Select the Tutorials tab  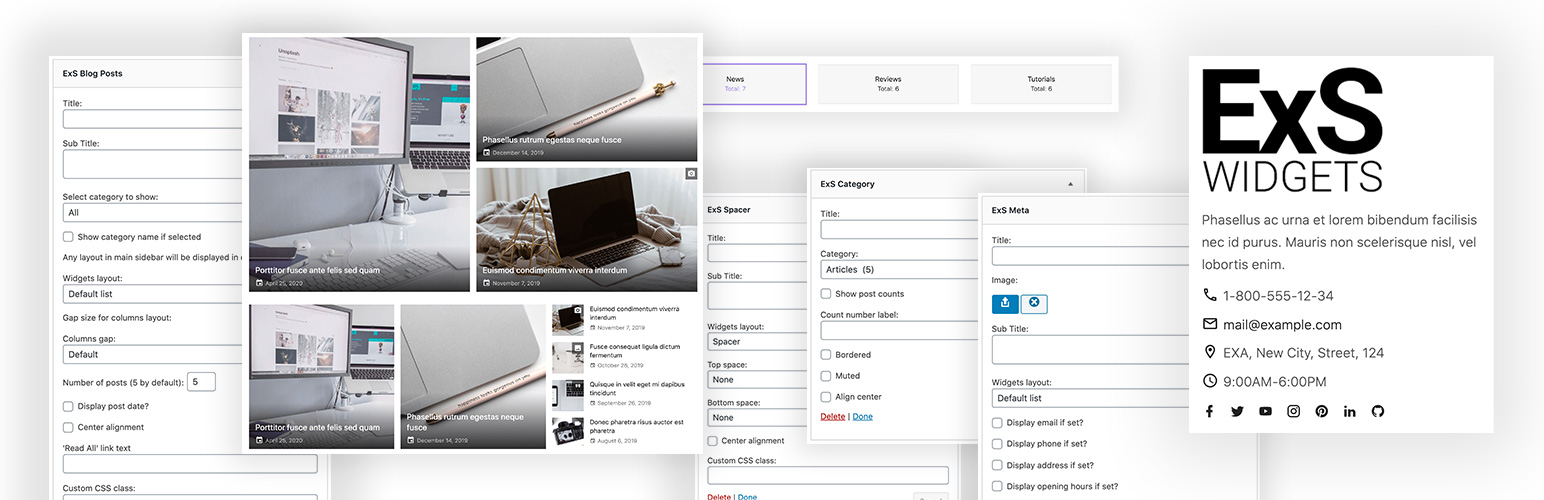1041,84
